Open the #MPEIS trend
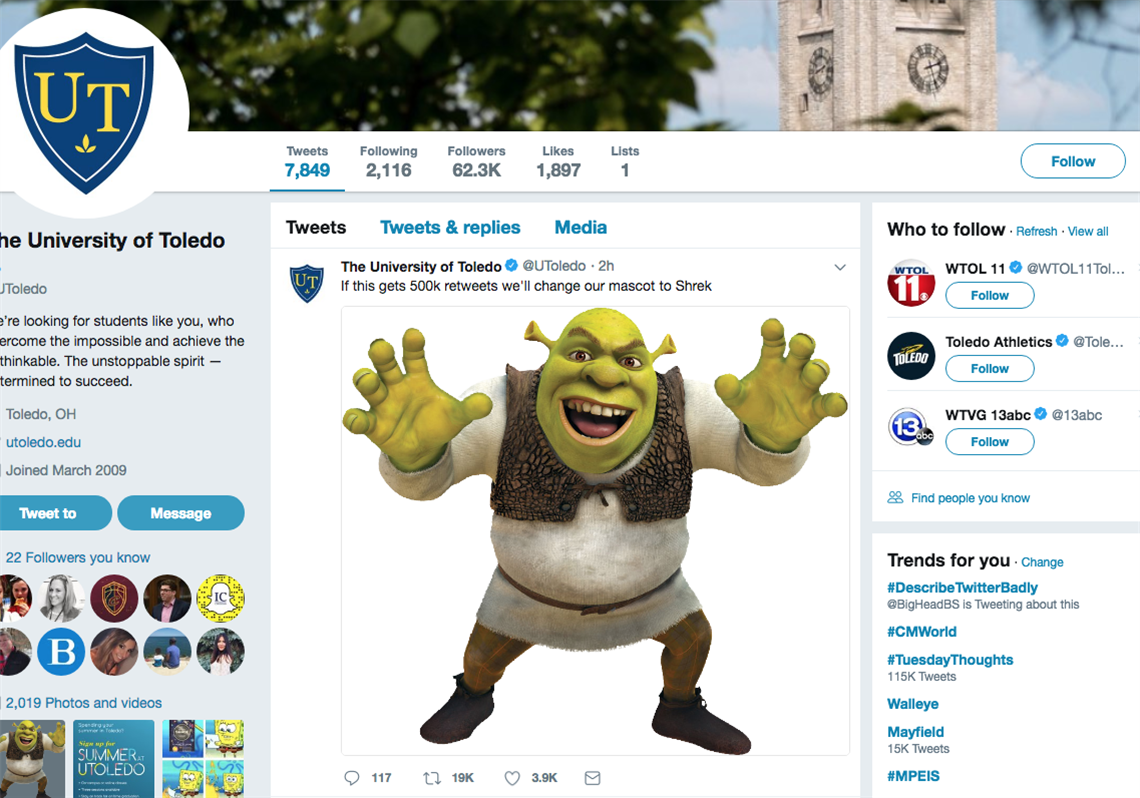This screenshot has height=798, width=1140. (x=913, y=776)
